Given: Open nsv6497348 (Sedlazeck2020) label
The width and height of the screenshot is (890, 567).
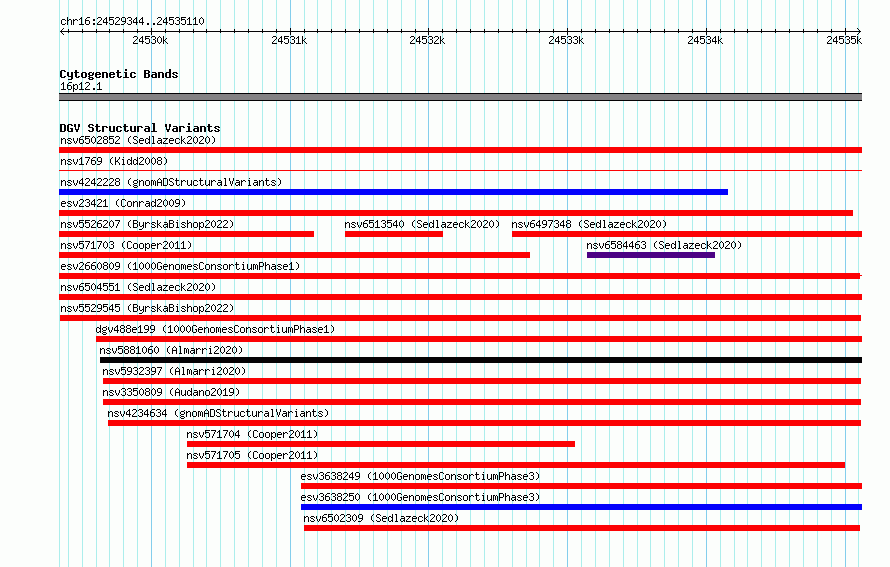Looking at the screenshot, I should [x=589, y=224].
